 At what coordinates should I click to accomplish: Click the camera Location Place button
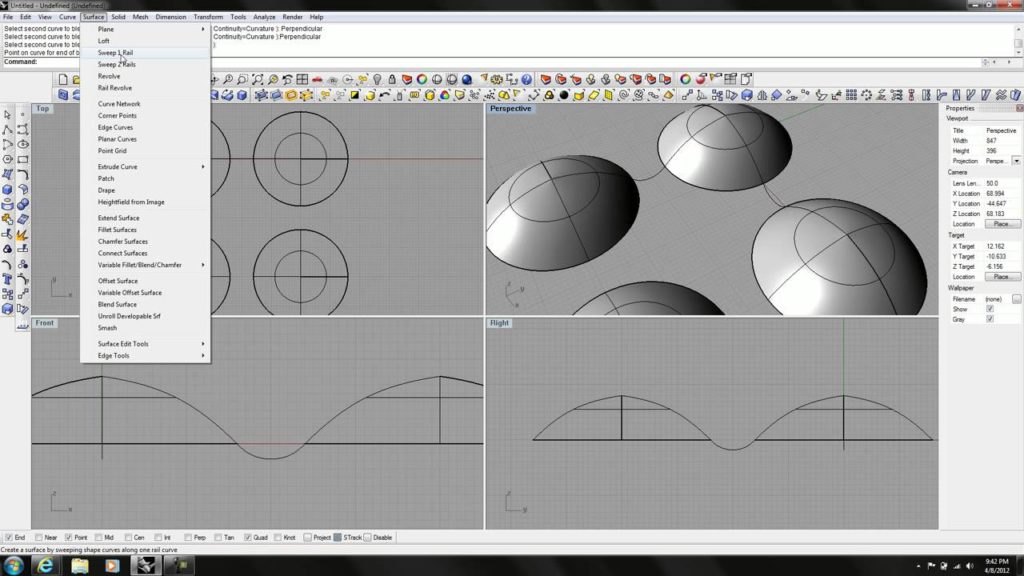1001,224
